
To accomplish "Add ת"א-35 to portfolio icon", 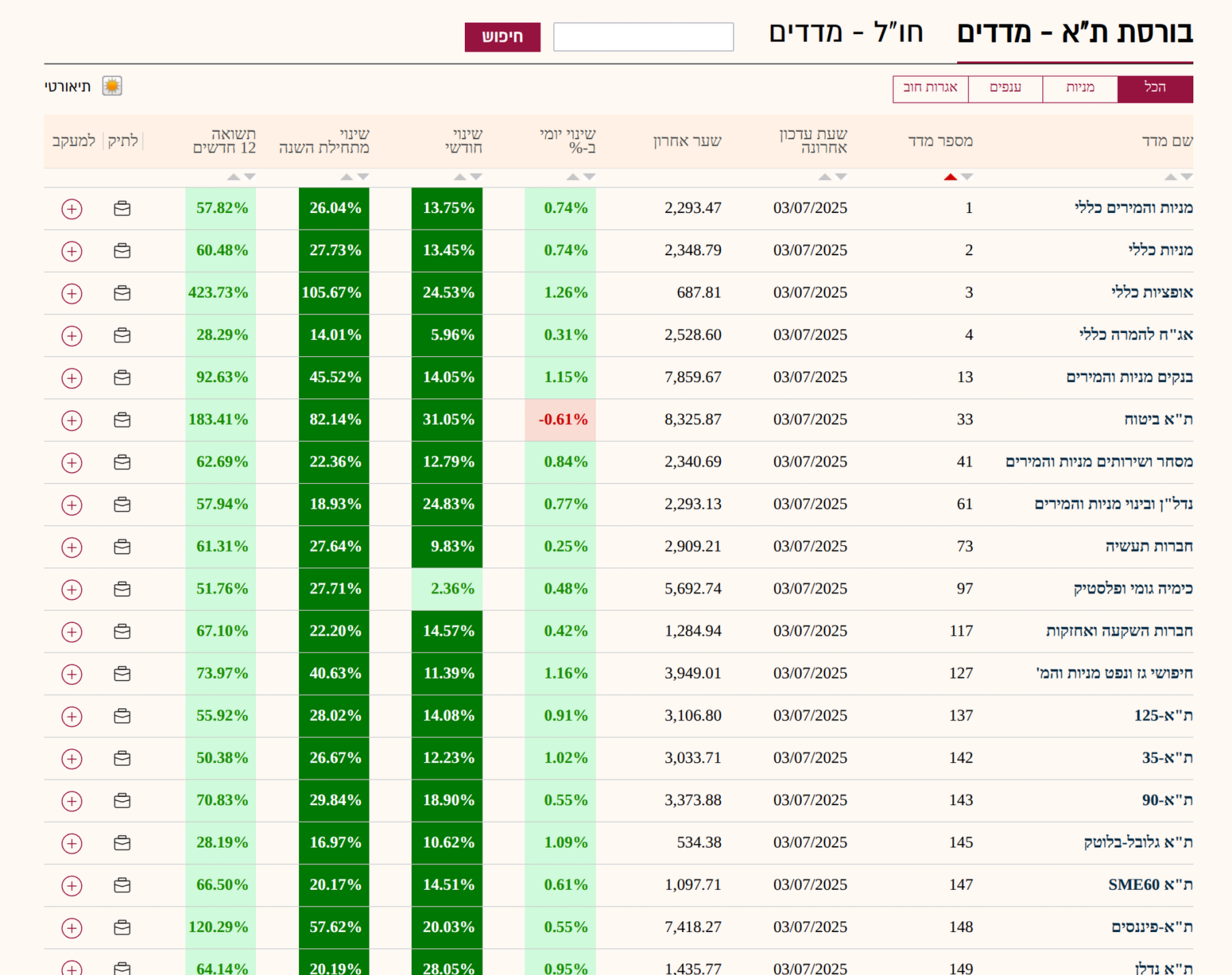I will tap(122, 758).
